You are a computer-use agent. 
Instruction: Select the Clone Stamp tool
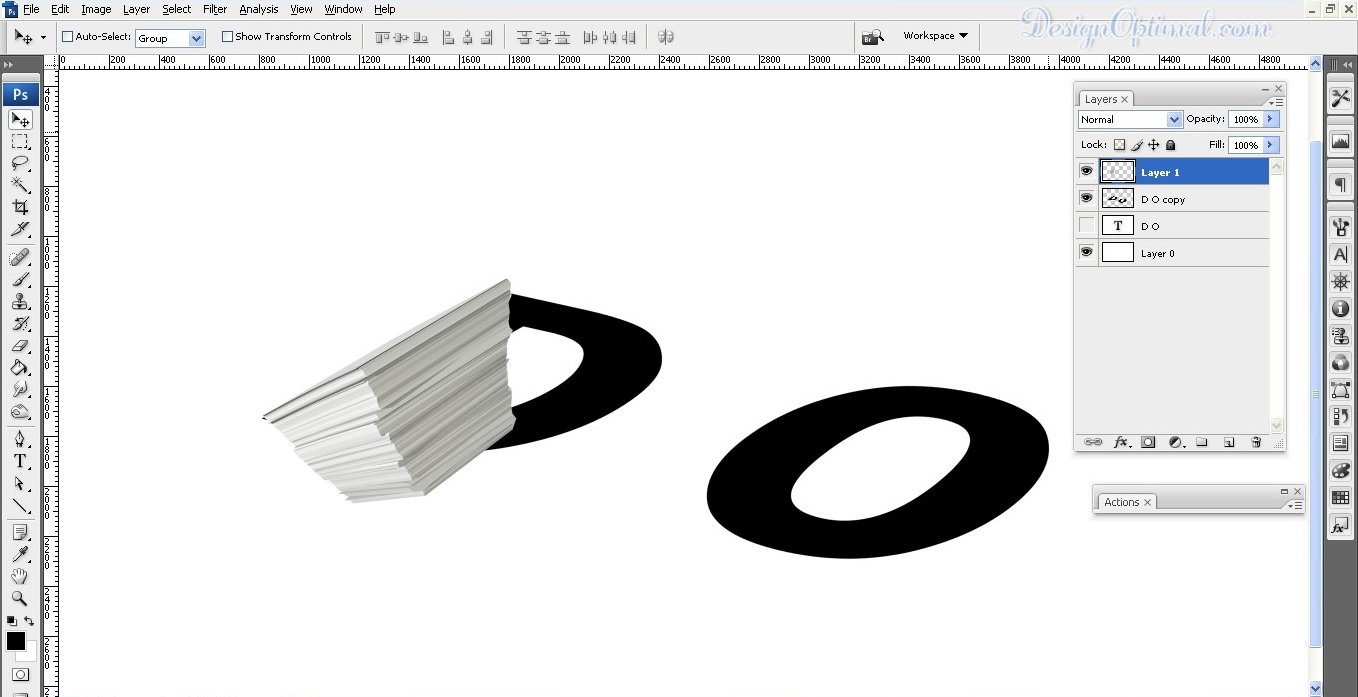[x=20, y=302]
